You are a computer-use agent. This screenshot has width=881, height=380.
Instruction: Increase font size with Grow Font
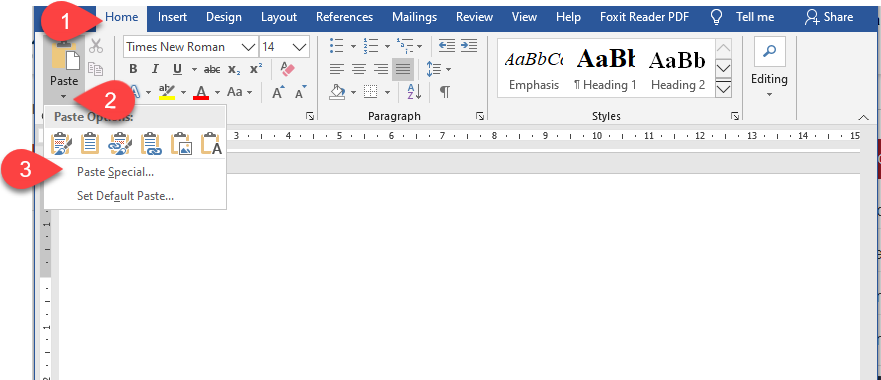pos(278,92)
